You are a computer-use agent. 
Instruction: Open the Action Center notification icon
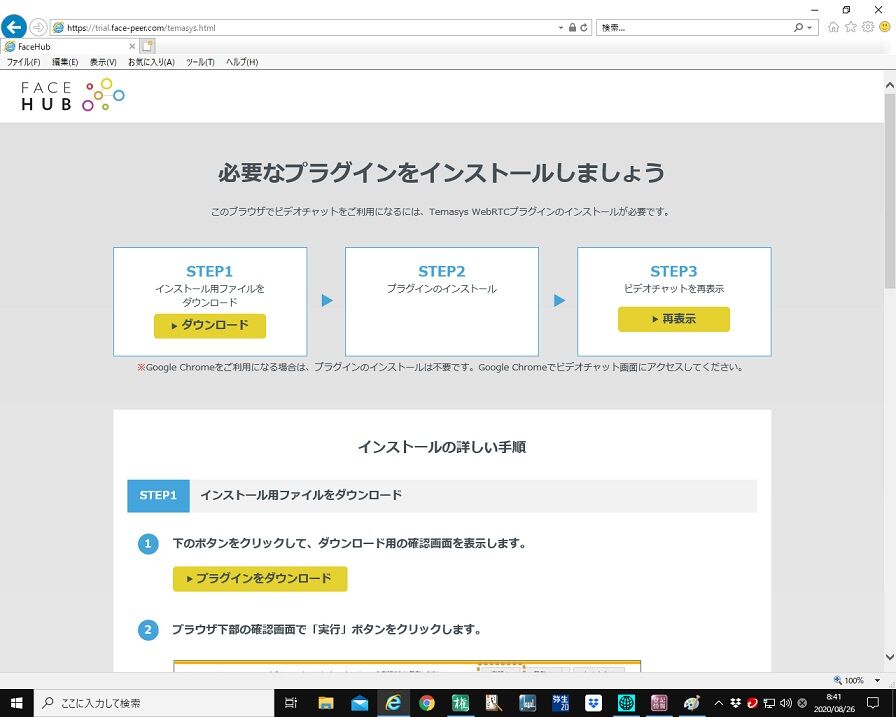pyautogui.click(x=873, y=703)
